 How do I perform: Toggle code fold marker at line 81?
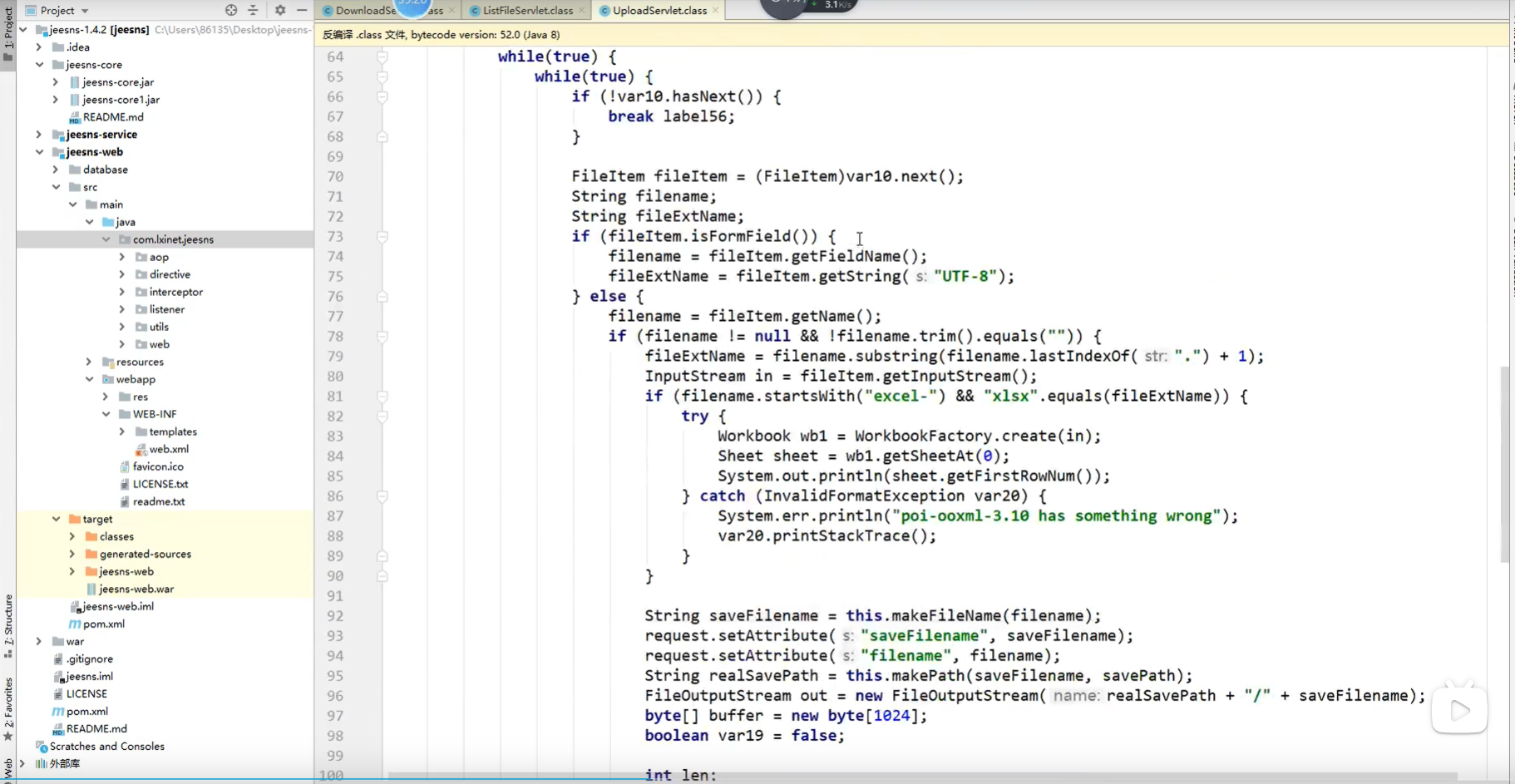(x=382, y=396)
